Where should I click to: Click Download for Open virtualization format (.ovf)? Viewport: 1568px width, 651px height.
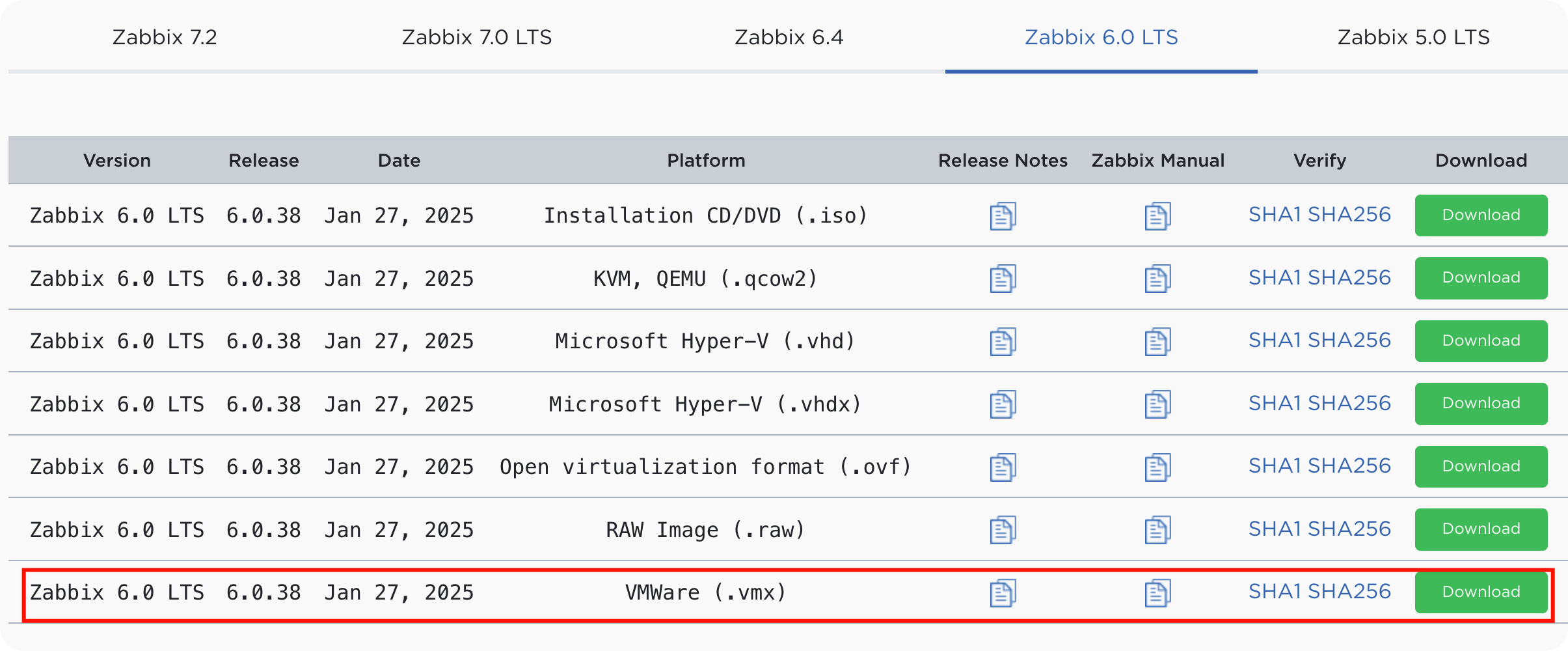pos(1481,466)
